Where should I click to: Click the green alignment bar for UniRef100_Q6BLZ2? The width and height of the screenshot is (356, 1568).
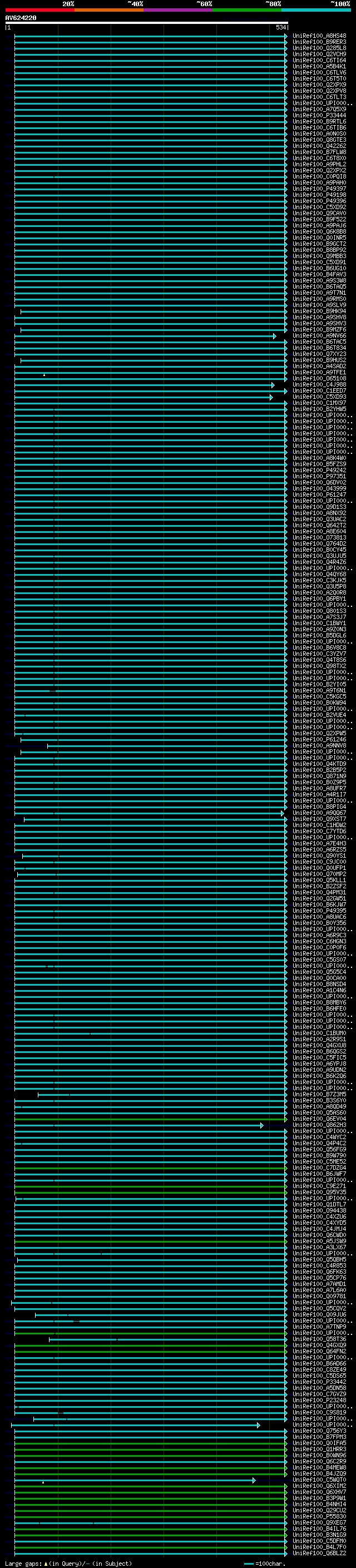pyautogui.click(x=150, y=1554)
